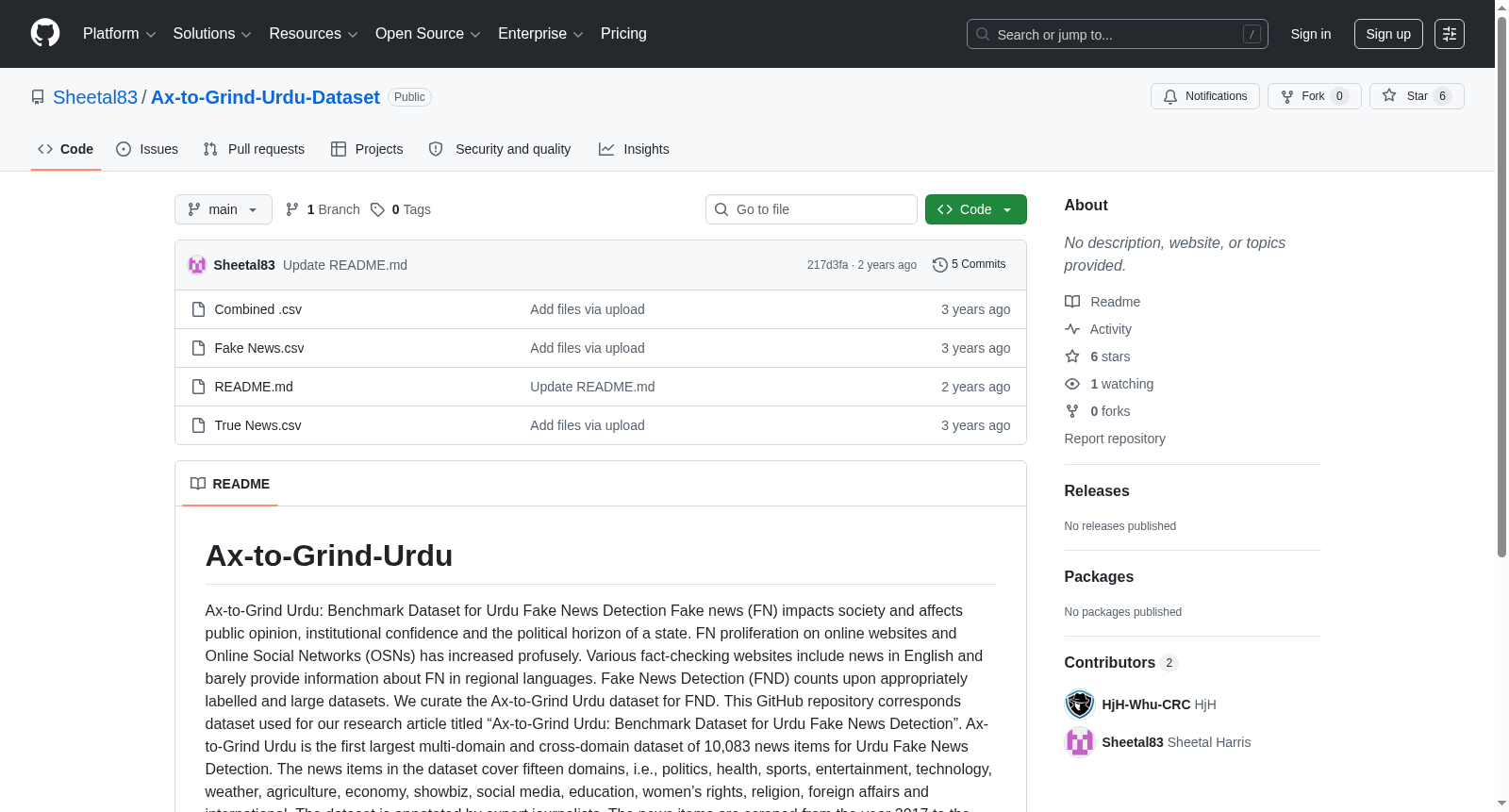Click the eye icon beside 1 watching
This screenshot has height=812, width=1509.
pos(1072,384)
